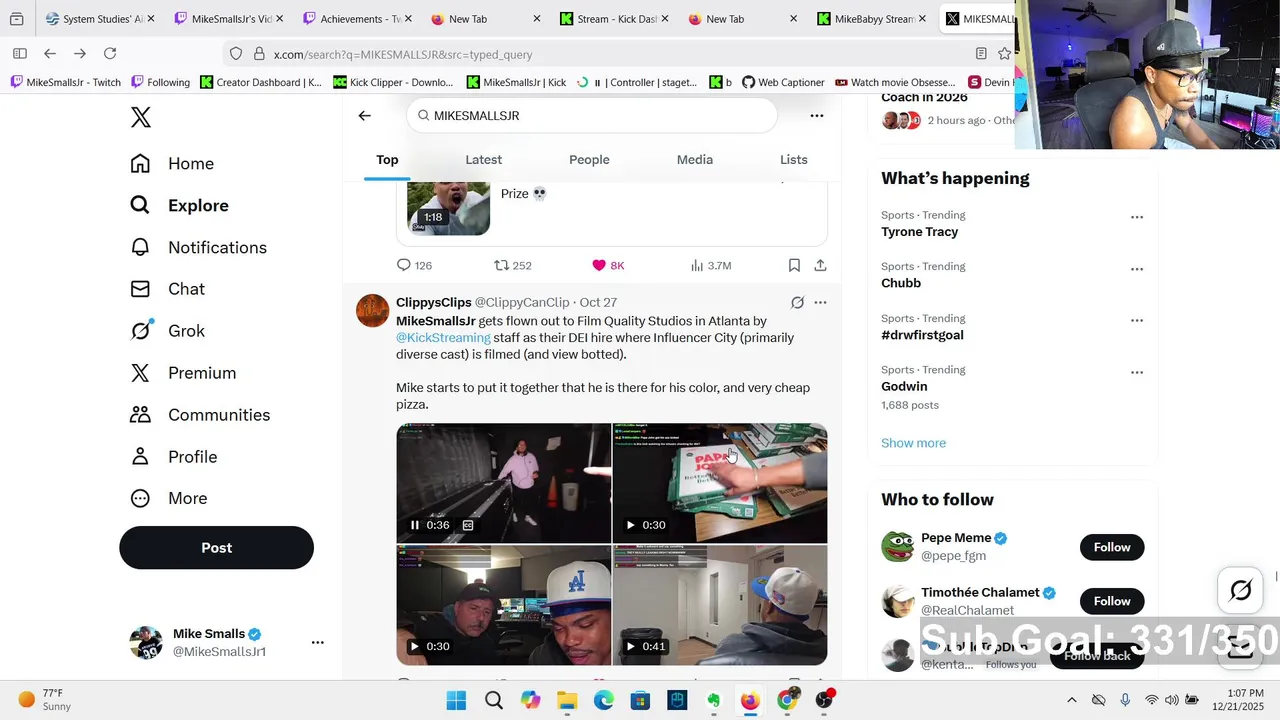The width and height of the screenshot is (1280, 720).
Task: Click Show more under trends
Action: [x=913, y=443]
